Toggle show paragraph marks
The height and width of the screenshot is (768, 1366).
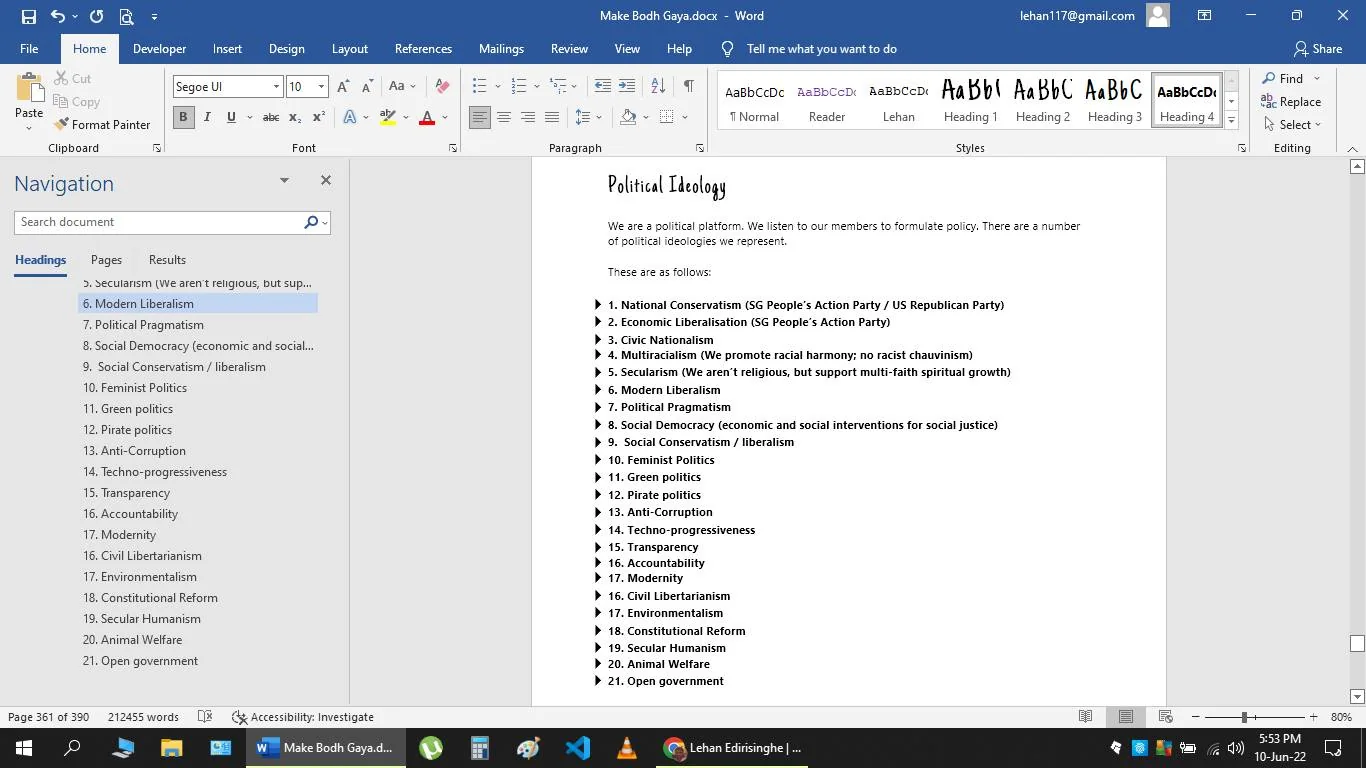click(689, 87)
